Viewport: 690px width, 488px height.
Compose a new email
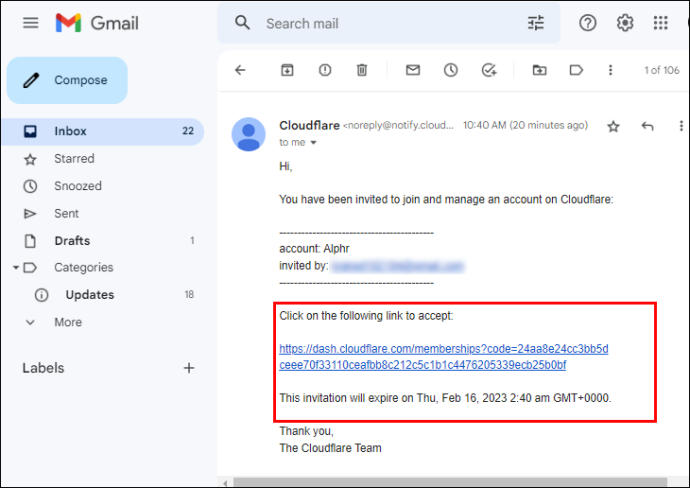point(67,80)
